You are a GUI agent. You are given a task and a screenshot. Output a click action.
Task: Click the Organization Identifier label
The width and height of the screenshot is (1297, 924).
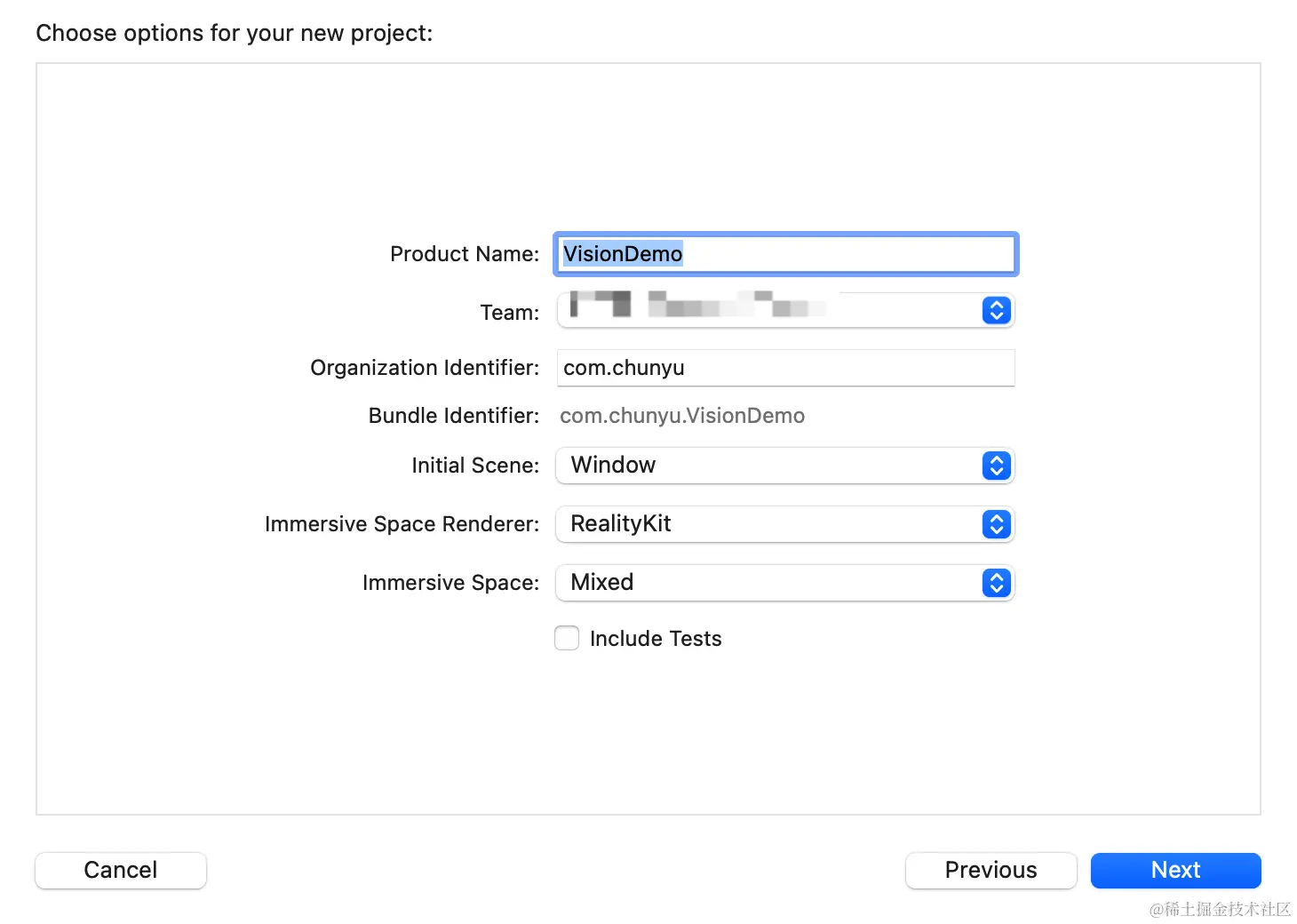tap(425, 368)
